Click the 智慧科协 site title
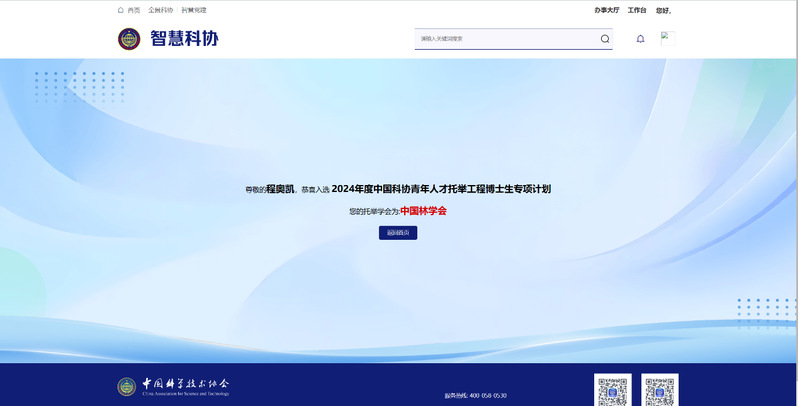 pos(184,38)
